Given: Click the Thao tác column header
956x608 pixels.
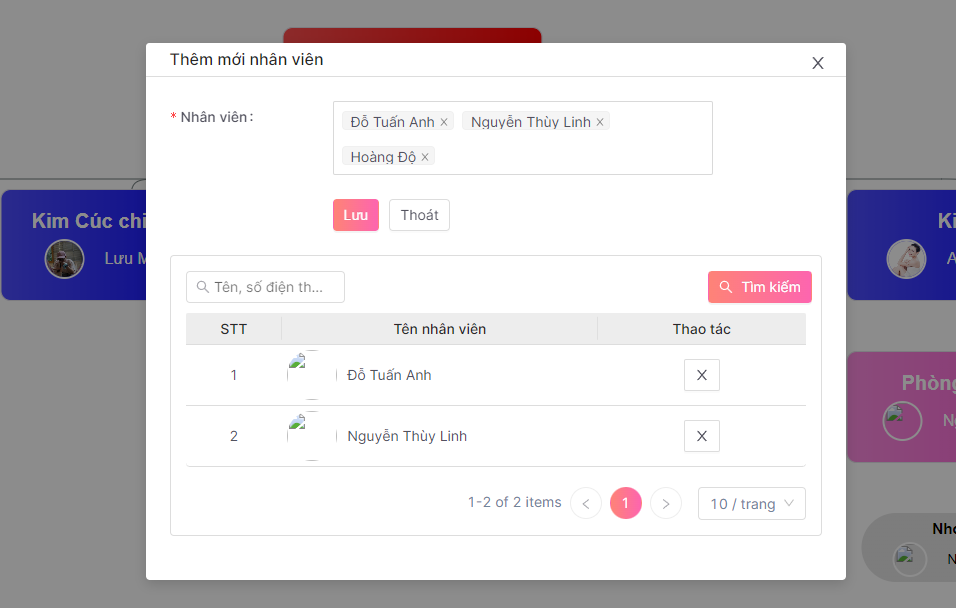Looking at the screenshot, I should [x=701, y=329].
